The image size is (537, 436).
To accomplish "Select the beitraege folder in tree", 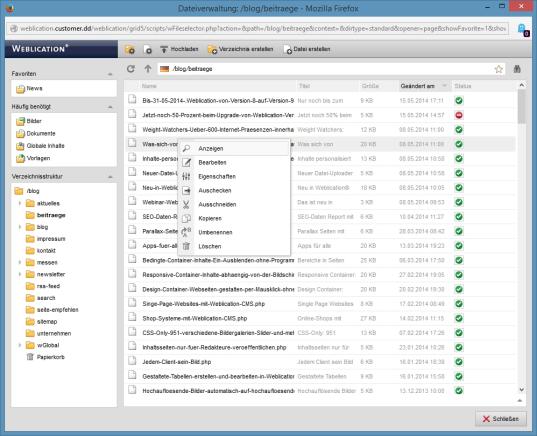I will (46, 215).
